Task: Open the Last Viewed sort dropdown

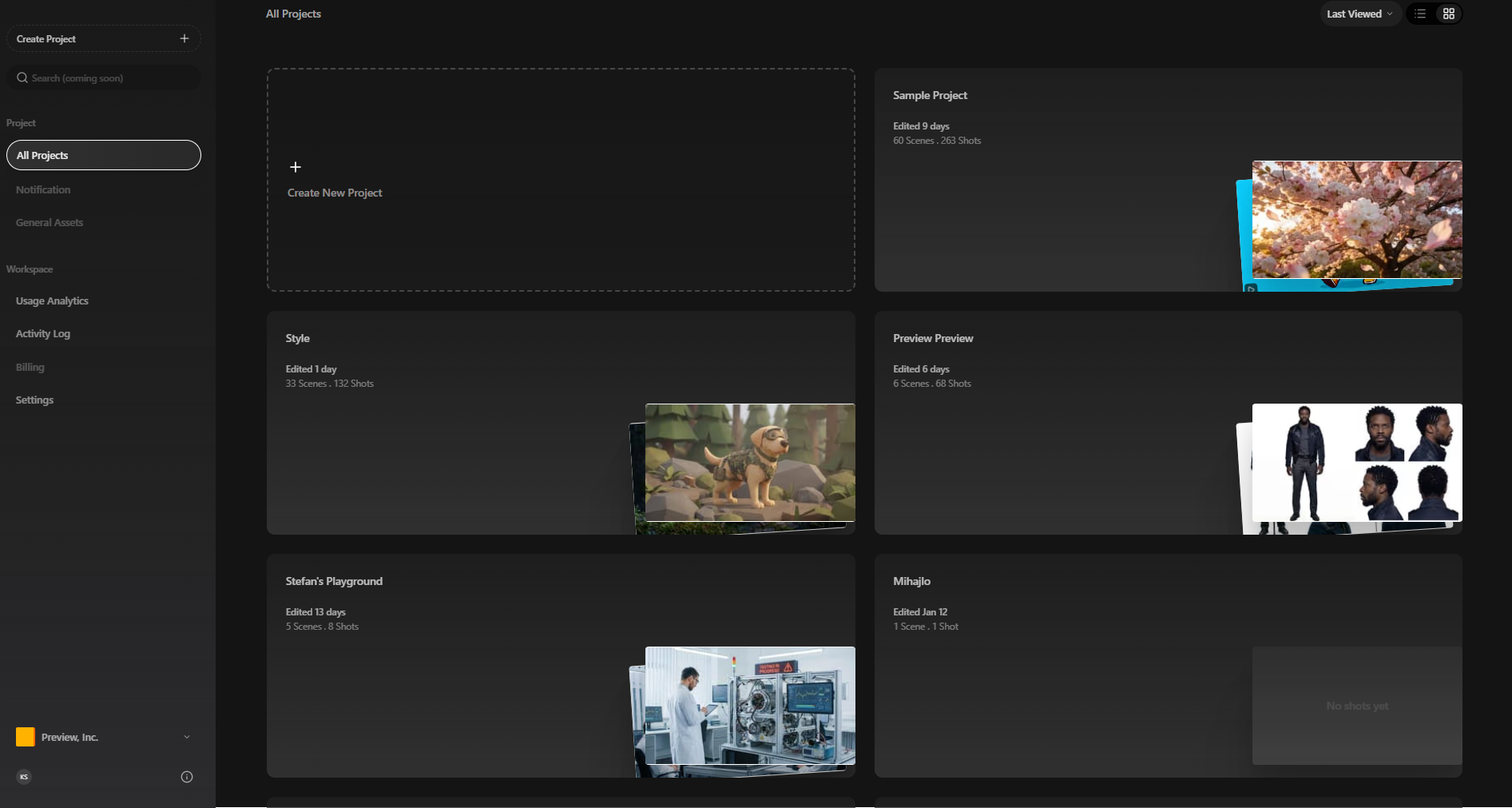Action: point(1358,14)
